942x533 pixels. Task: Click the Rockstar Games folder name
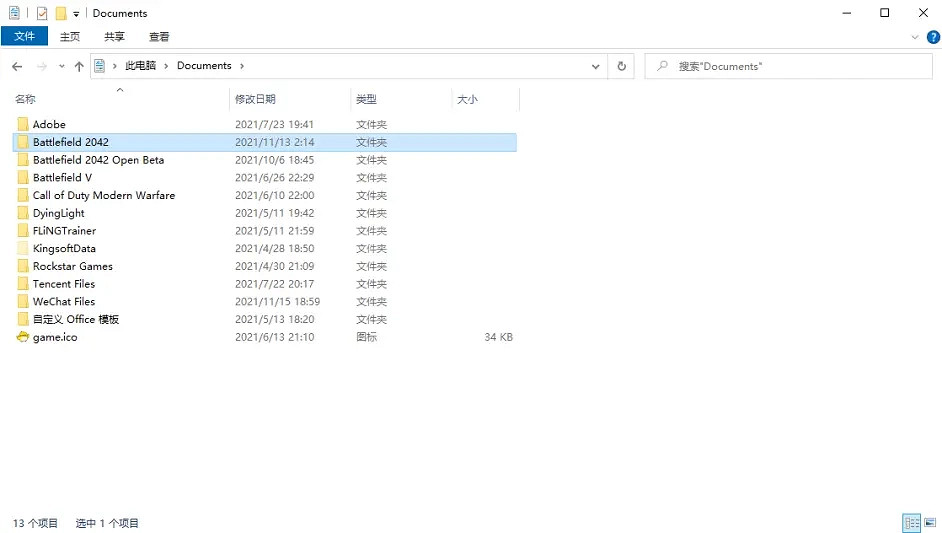(73, 266)
